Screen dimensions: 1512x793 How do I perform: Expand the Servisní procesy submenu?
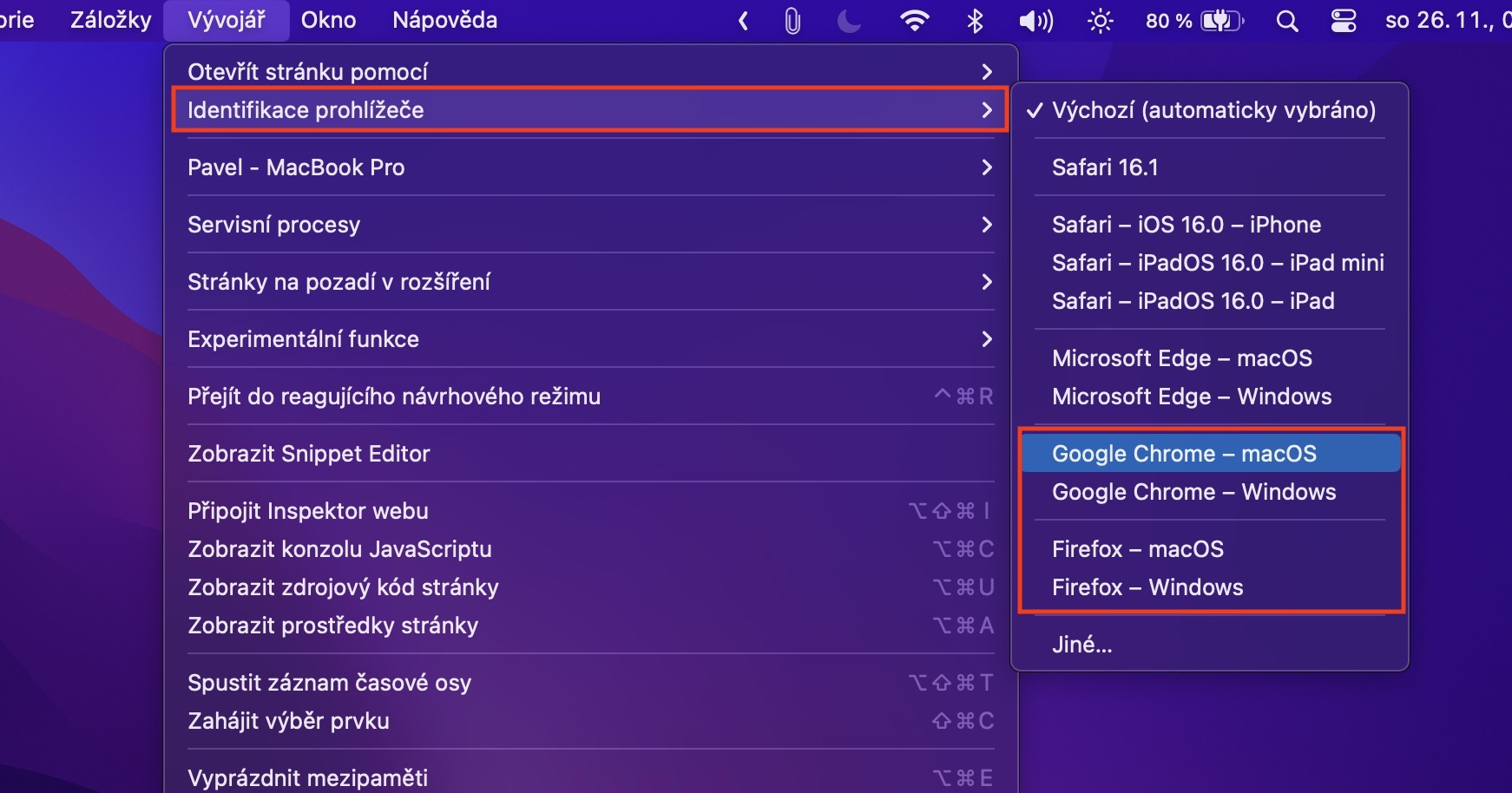point(590,225)
